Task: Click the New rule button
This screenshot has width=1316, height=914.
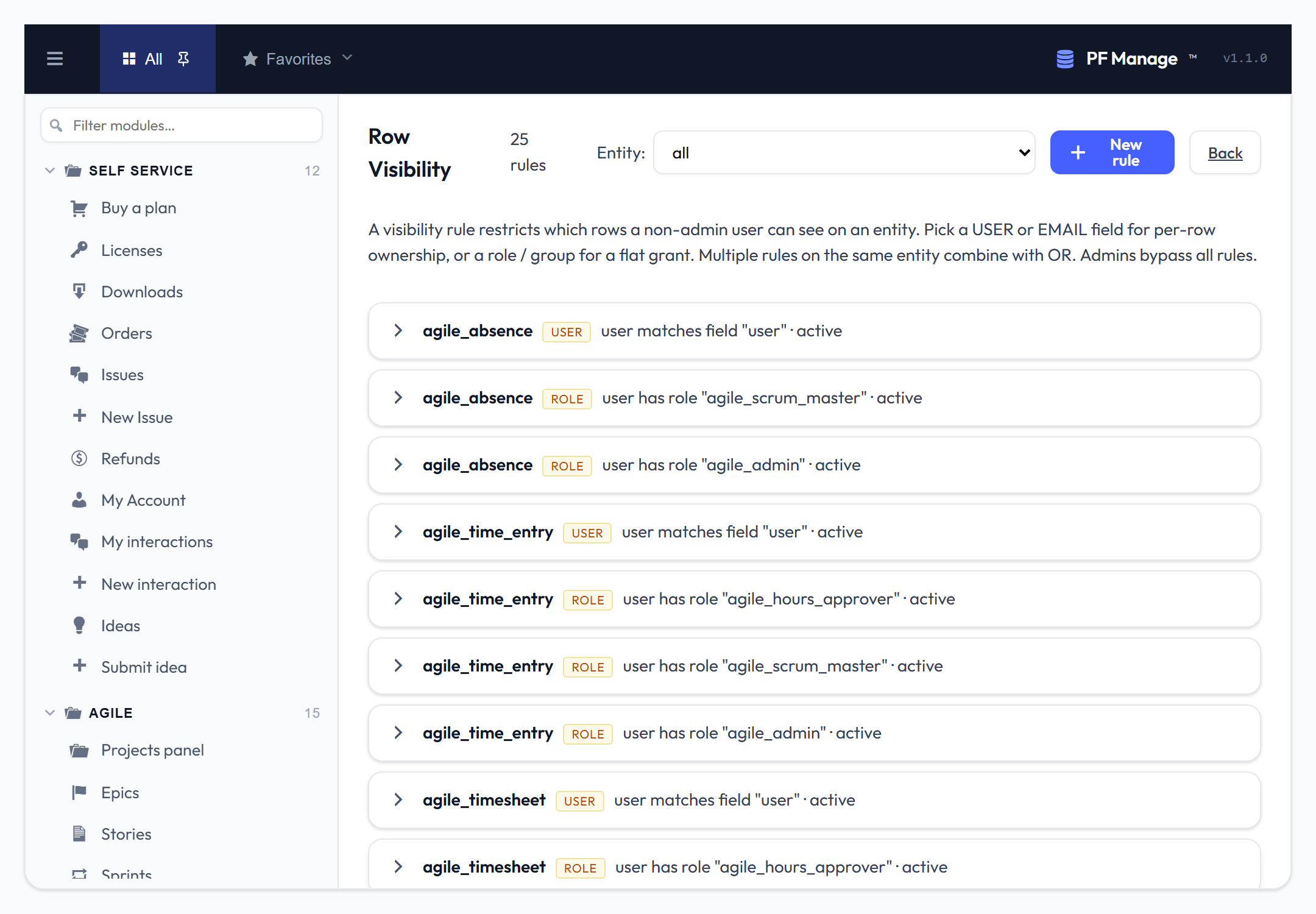Action: pyautogui.click(x=1112, y=152)
